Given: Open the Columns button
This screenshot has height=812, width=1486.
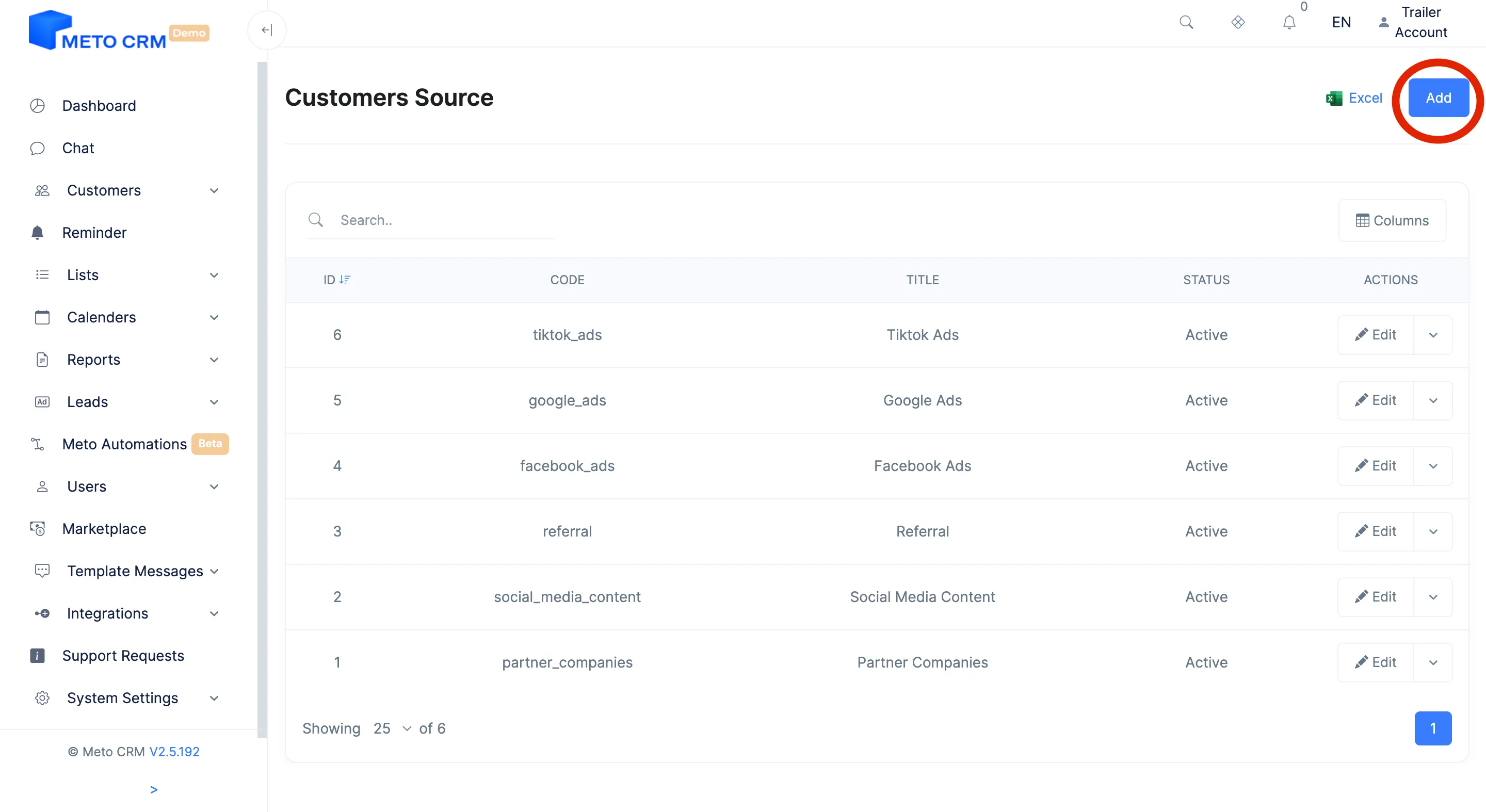Looking at the screenshot, I should (1392, 220).
